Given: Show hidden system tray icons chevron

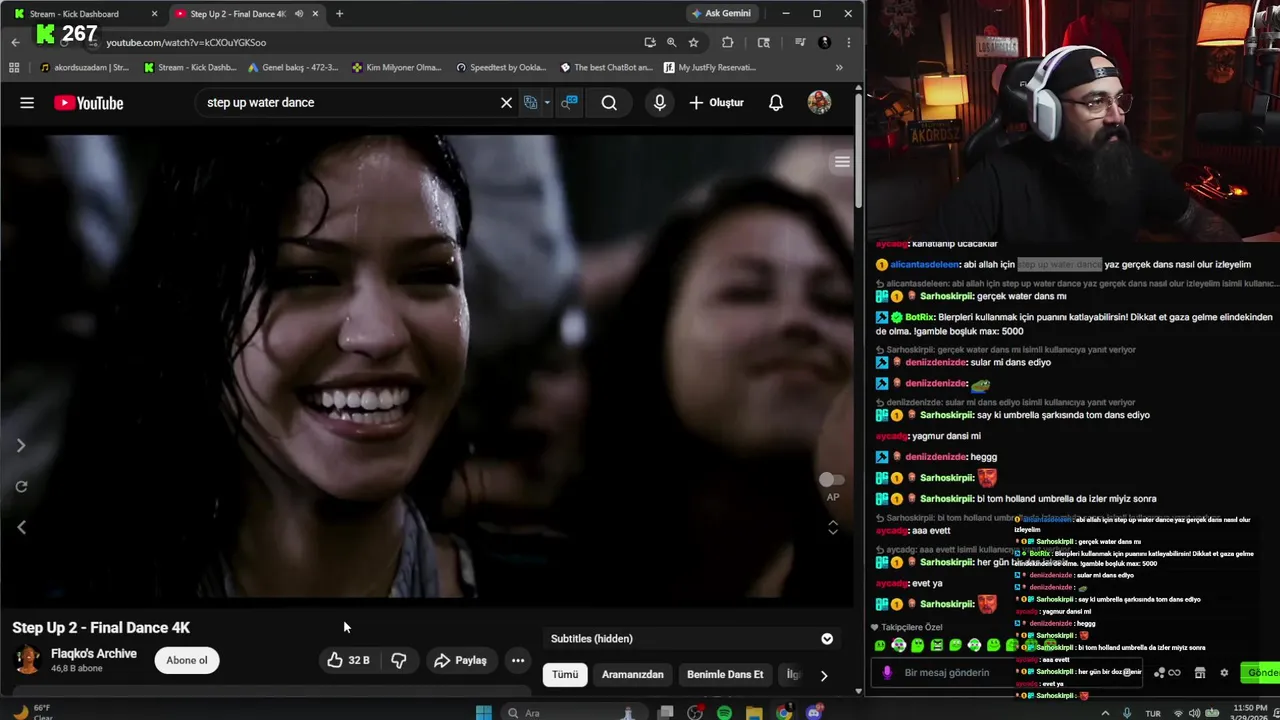Looking at the screenshot, I should [x=1105, y=713].
